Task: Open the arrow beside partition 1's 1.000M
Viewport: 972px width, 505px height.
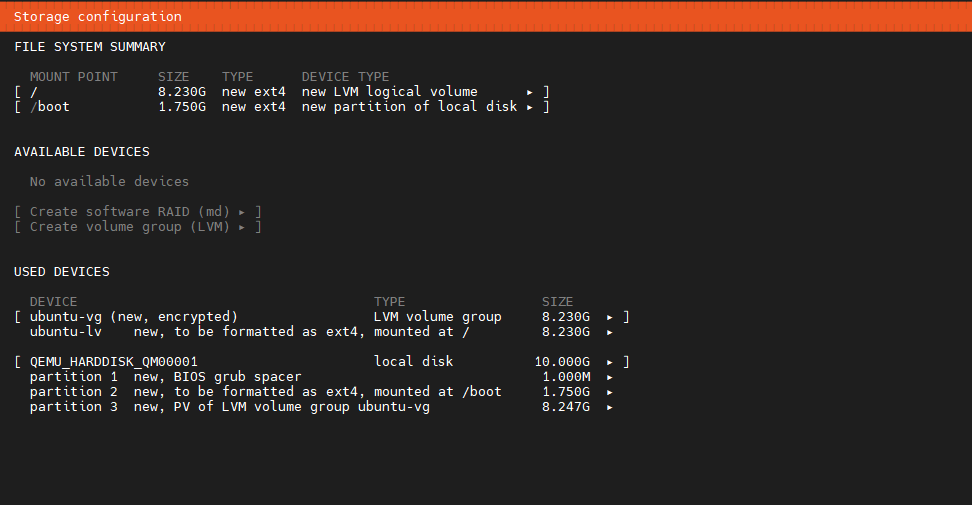Action: (x=610, y=377)
